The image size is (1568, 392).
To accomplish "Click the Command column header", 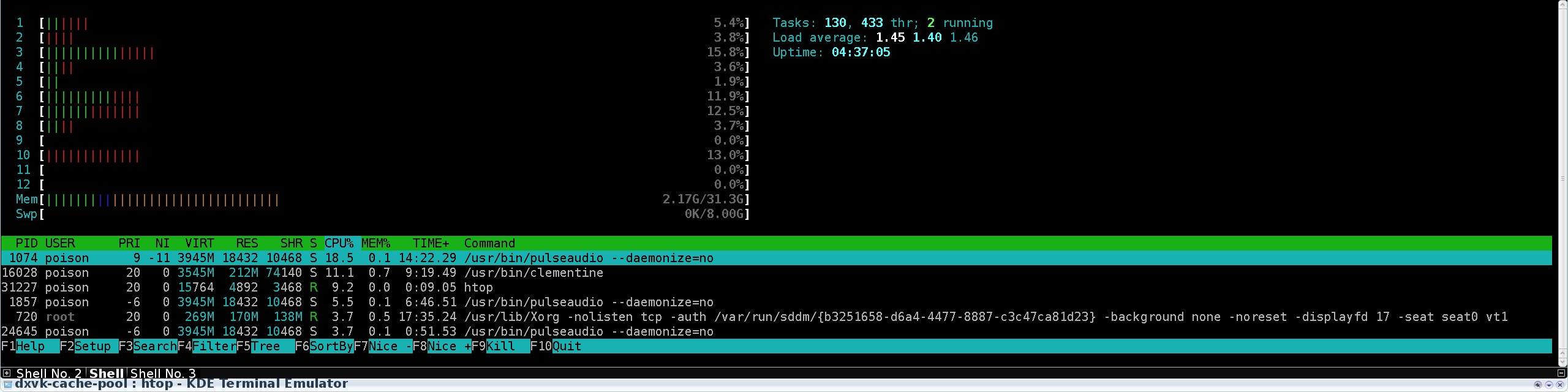I will coord(489,243).
